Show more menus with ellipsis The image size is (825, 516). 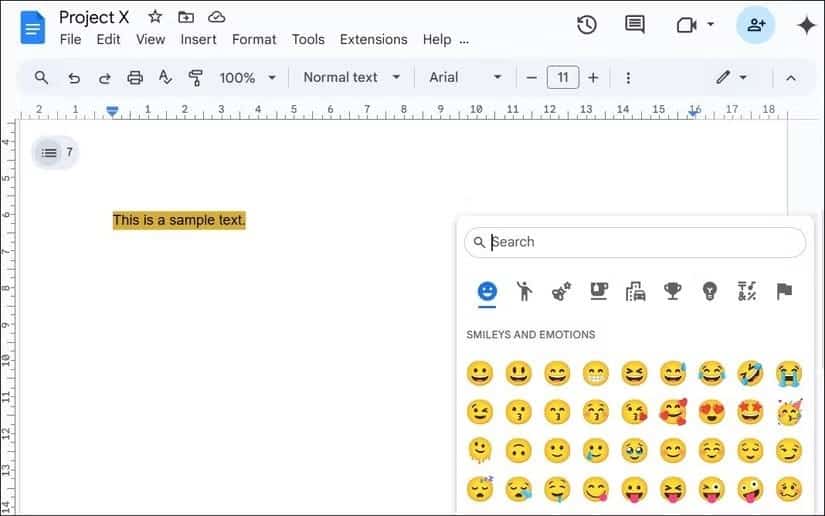[464, 41]
